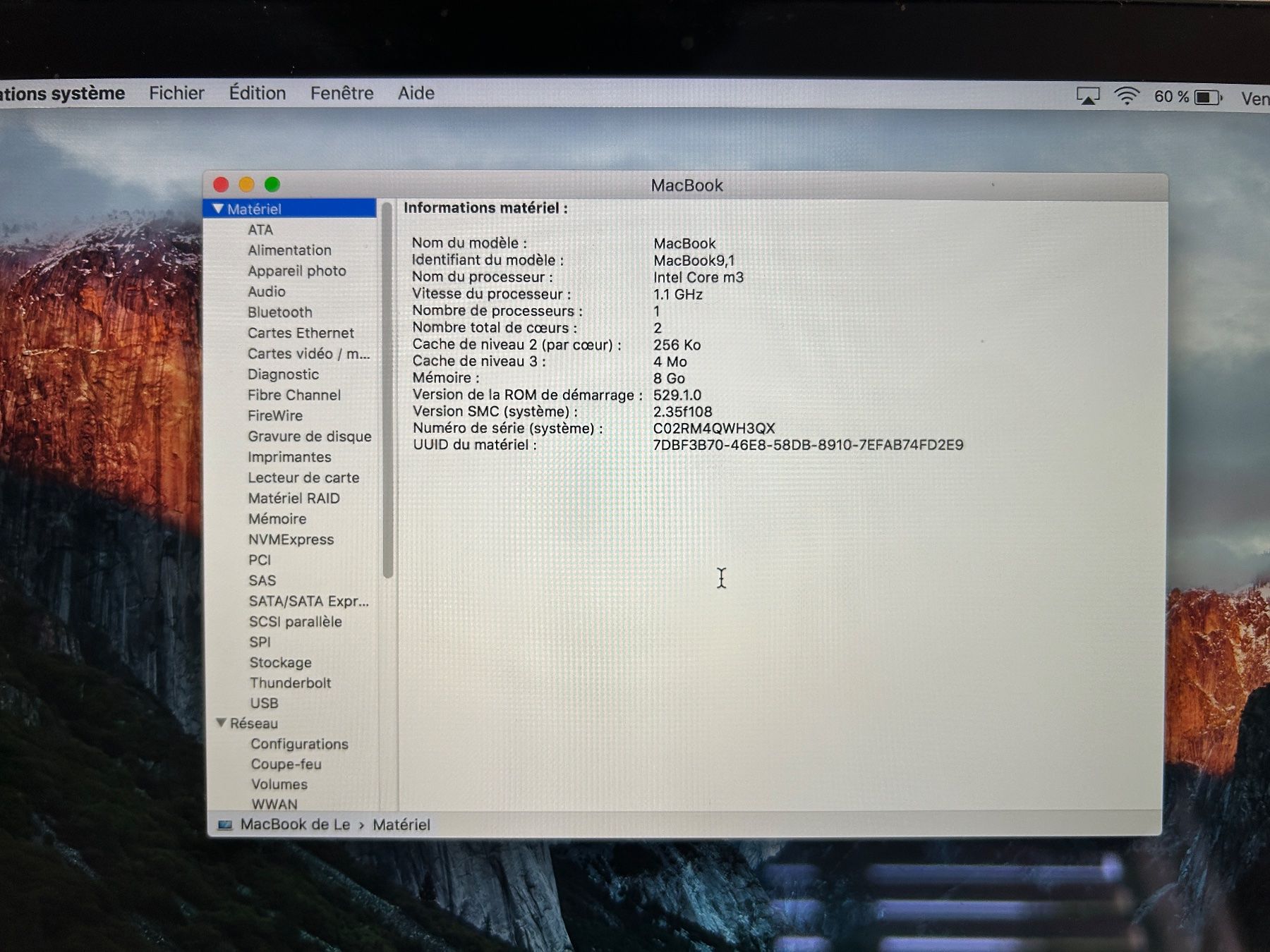
Task: Click the boot ROM version 529.1.0
Action: (x=677, y=396)
